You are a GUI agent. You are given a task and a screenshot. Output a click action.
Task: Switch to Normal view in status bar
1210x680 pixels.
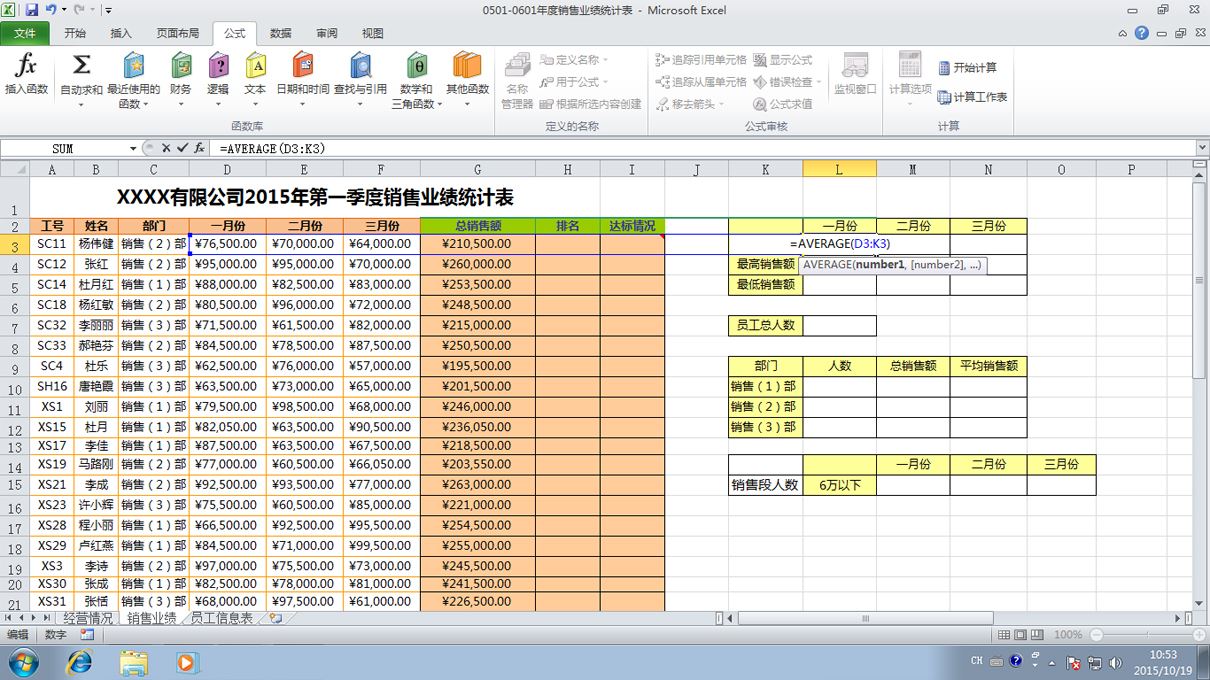click(x=1004, y=634)
